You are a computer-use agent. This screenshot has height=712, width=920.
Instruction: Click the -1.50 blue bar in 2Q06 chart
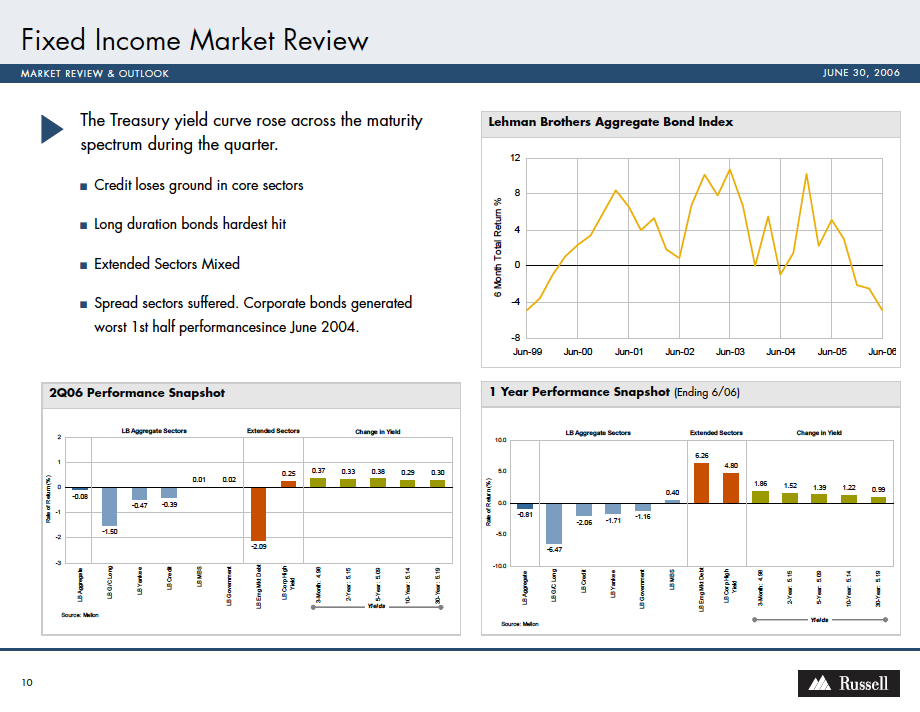click(x=109, y=506)
